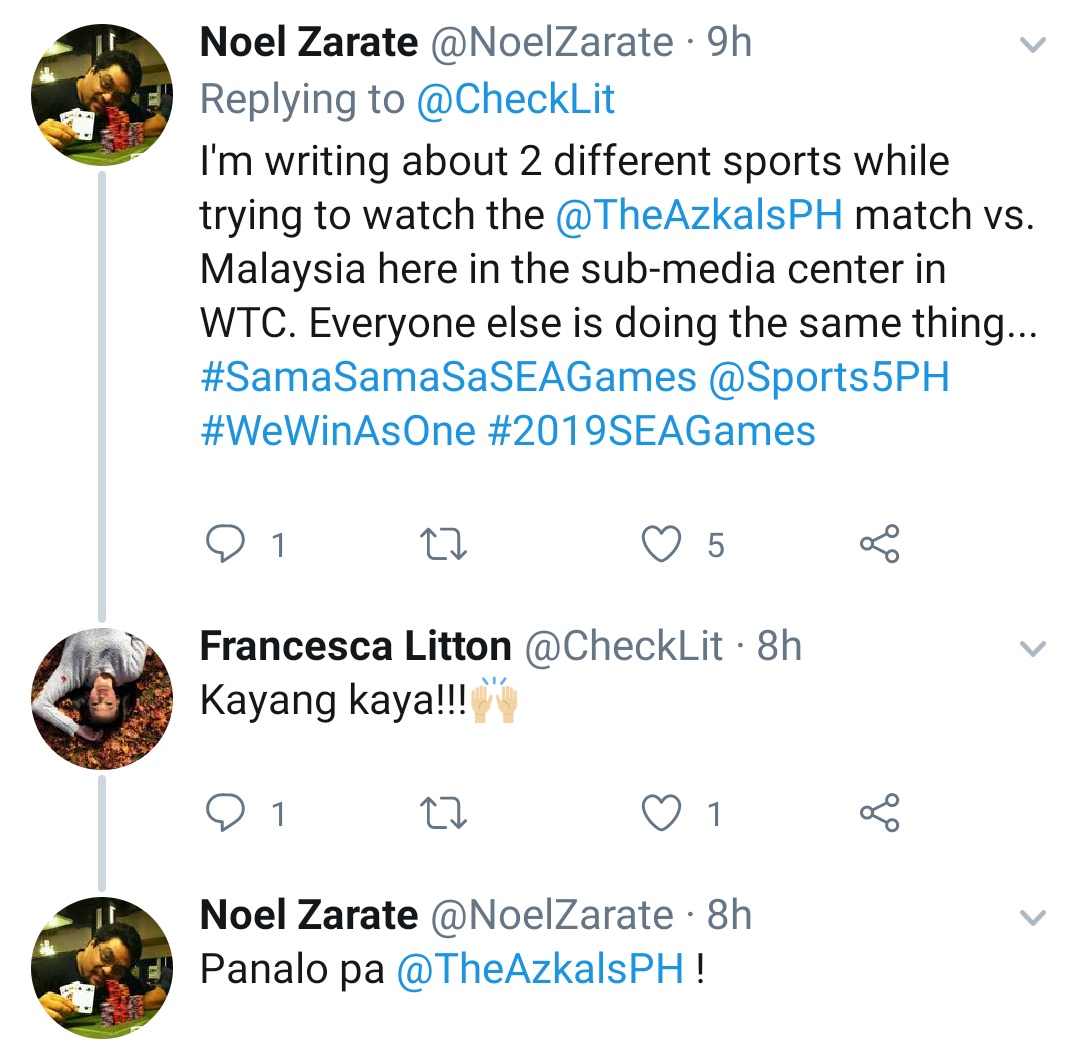Like the tweet with 5 likes
The width and height of the screenshot is (1077, 1055).
[x=661, y=544]
